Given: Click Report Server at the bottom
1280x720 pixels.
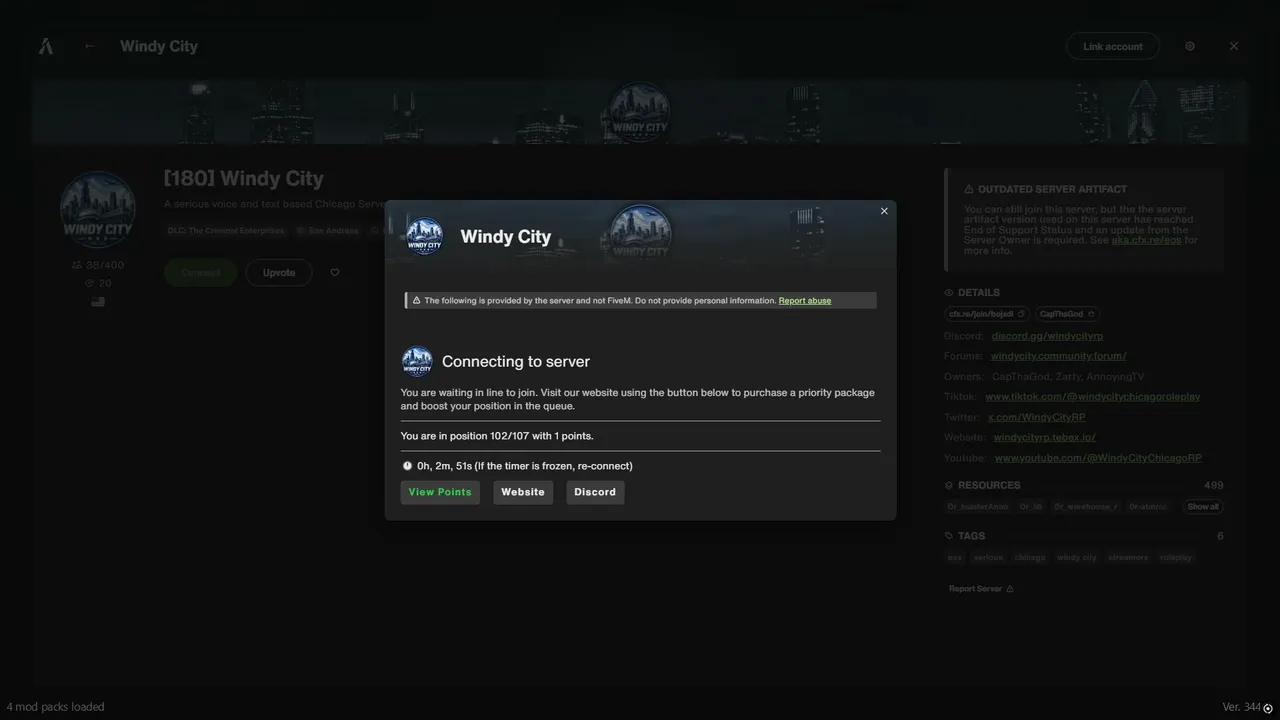Looking at the screenshot, I should 981,589.
